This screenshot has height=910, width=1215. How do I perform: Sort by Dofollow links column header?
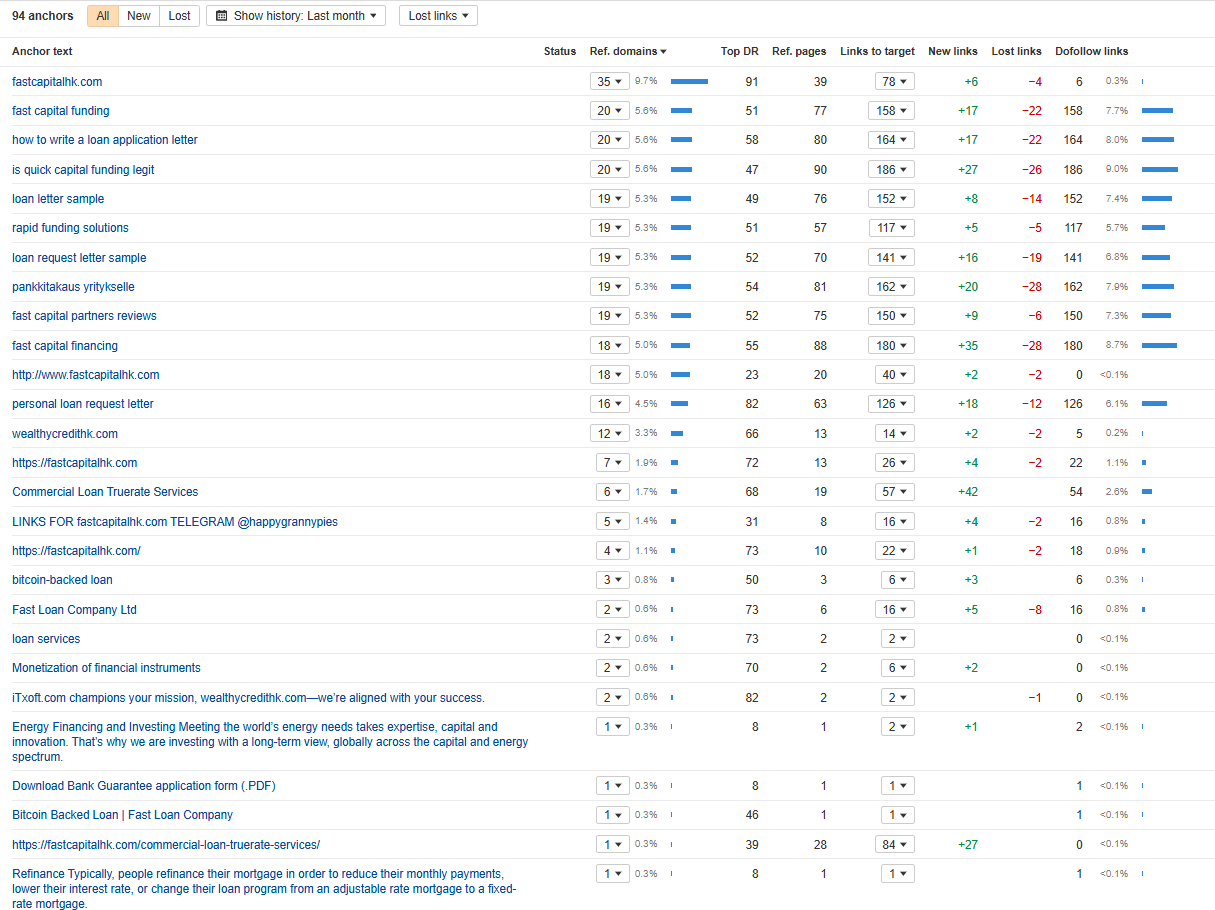1091,52
